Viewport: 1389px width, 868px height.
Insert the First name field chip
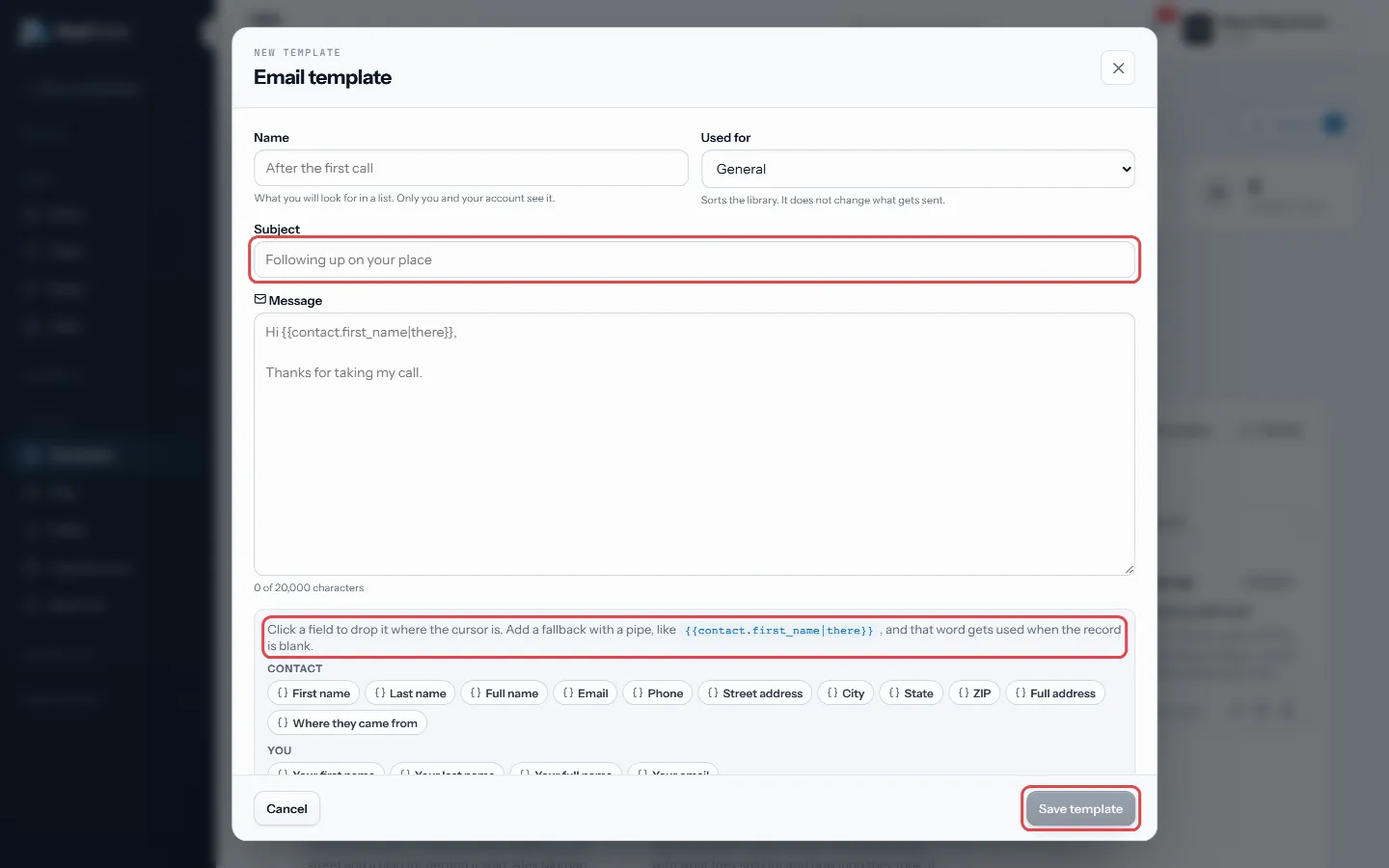click(313, 693)
